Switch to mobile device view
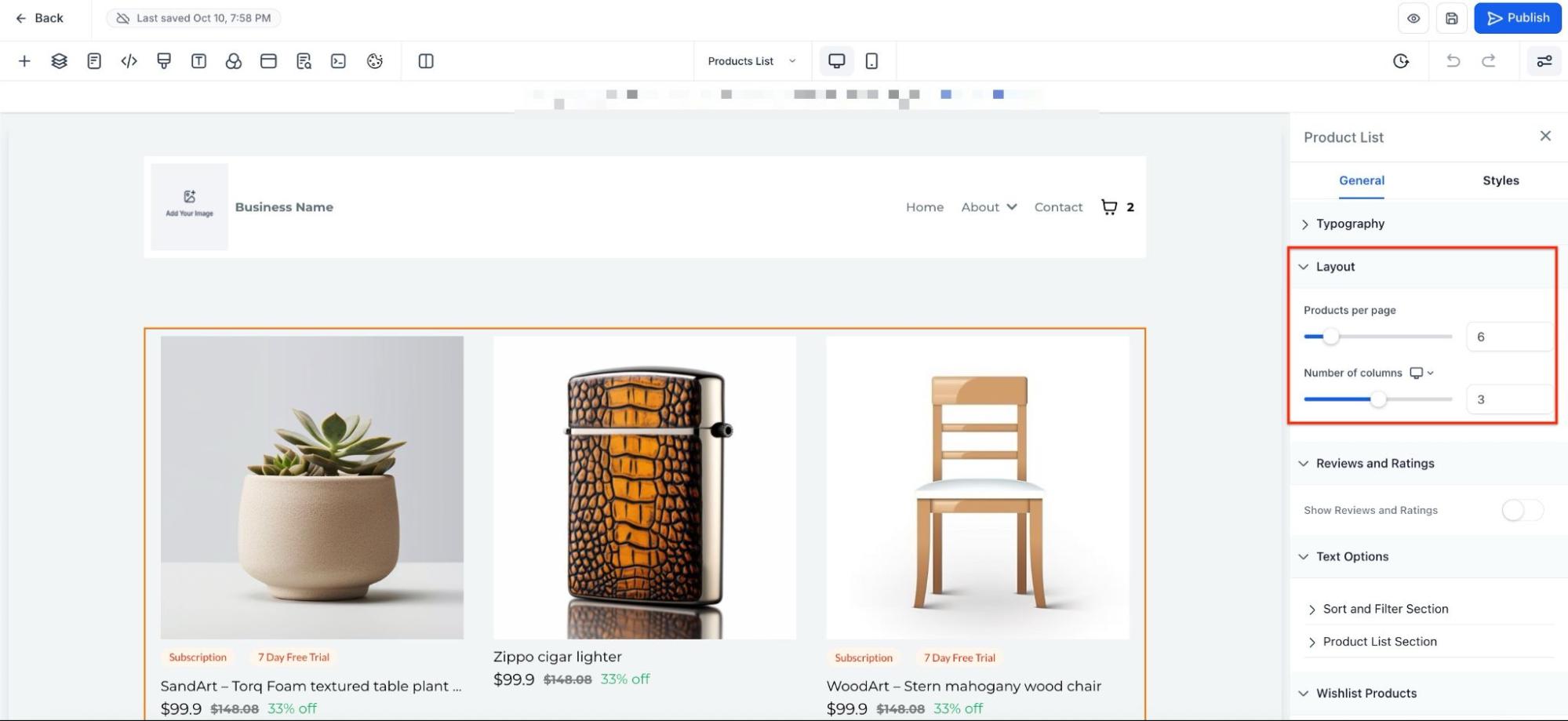This screenshot has height=721, width=1568. pyautogui.click(x=871, y=61)
